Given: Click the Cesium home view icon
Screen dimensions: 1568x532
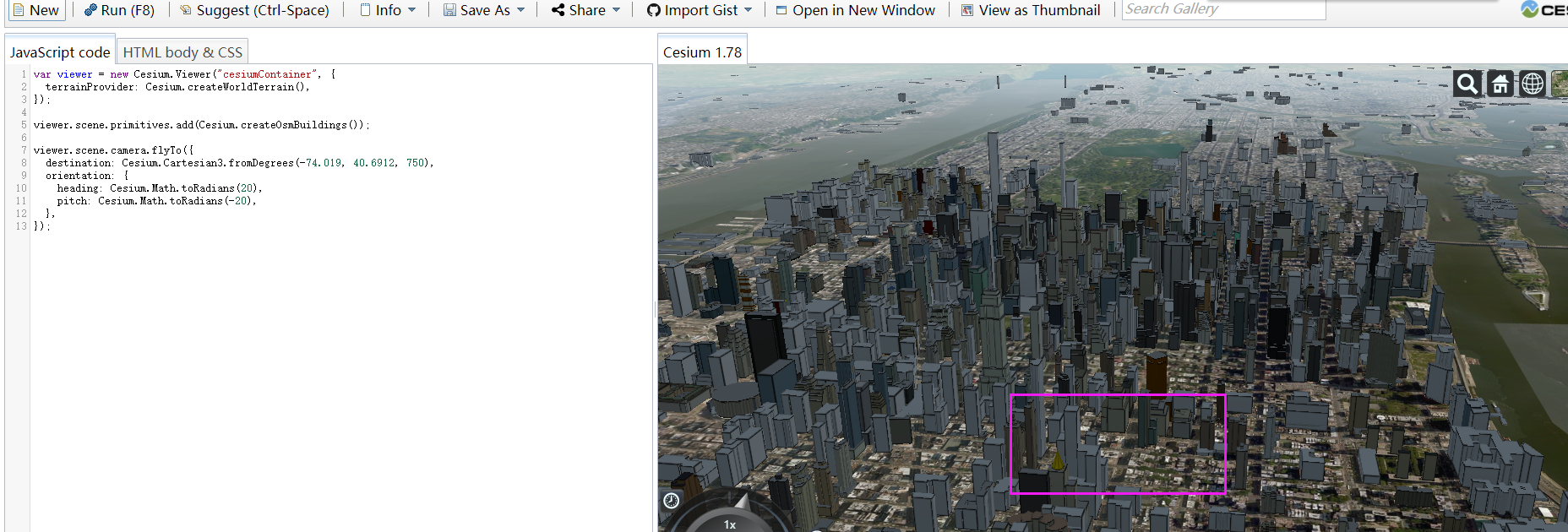Looking at the screenshot, I should 1500,84.
